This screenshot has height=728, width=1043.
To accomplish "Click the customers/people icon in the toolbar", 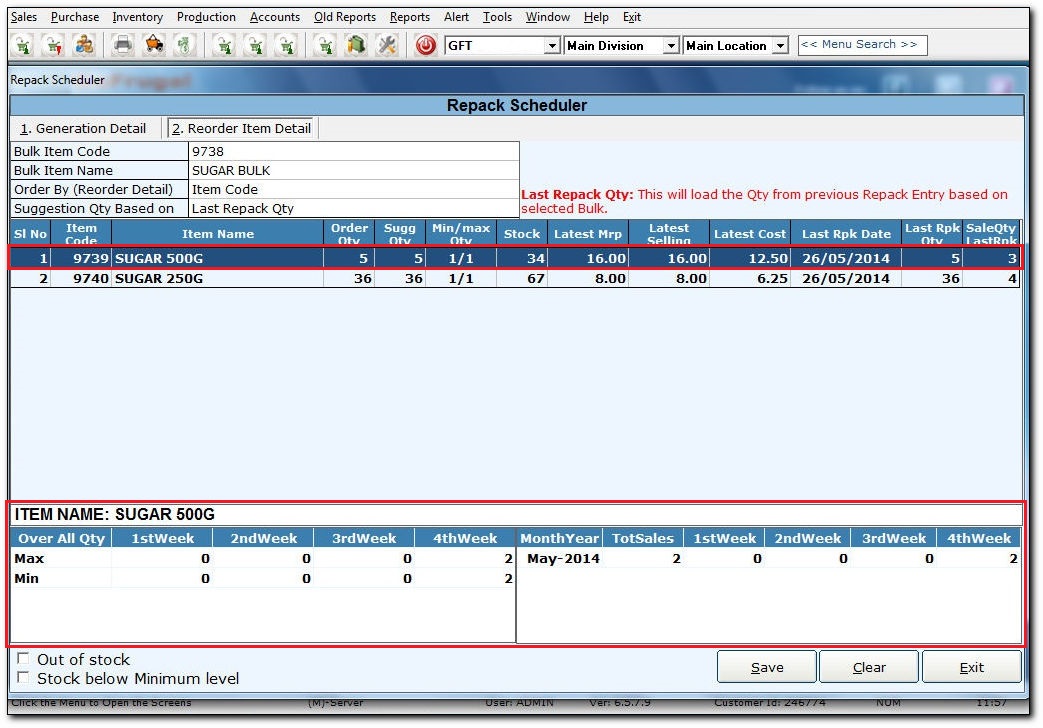I will click(x=85, y=45).
